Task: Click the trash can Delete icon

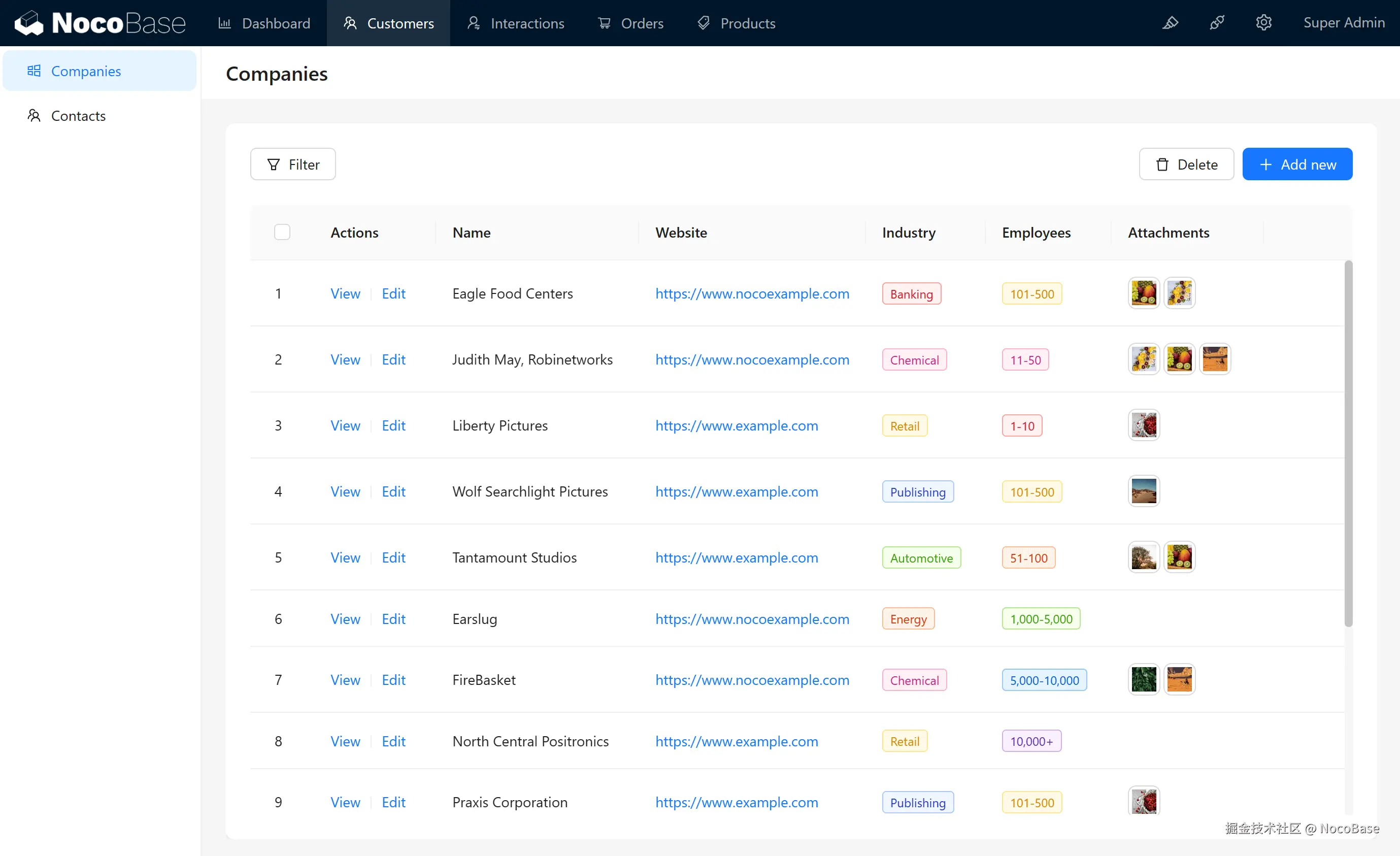Action: [x=1162, y=164]
